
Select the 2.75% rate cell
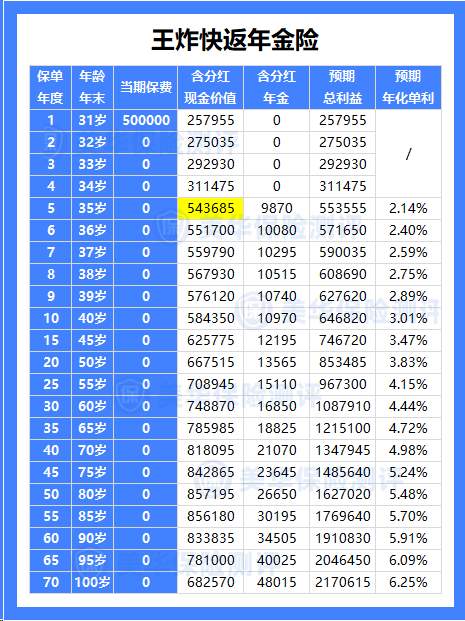tap(408, 274)
